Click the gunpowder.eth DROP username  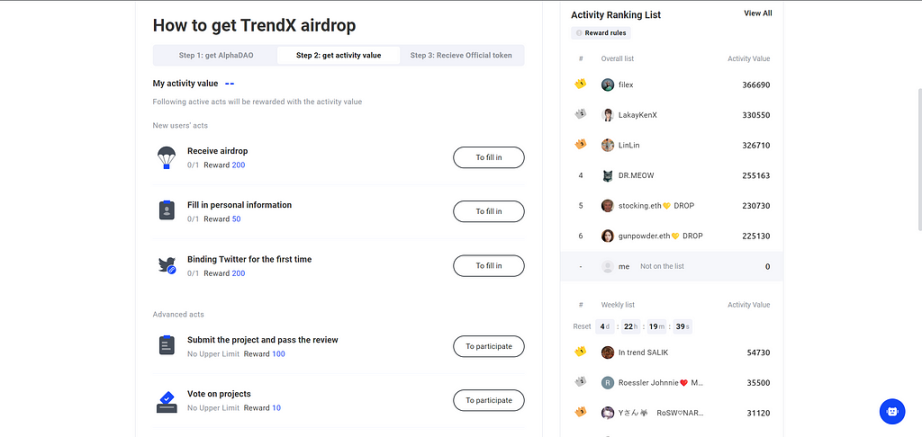660,236
